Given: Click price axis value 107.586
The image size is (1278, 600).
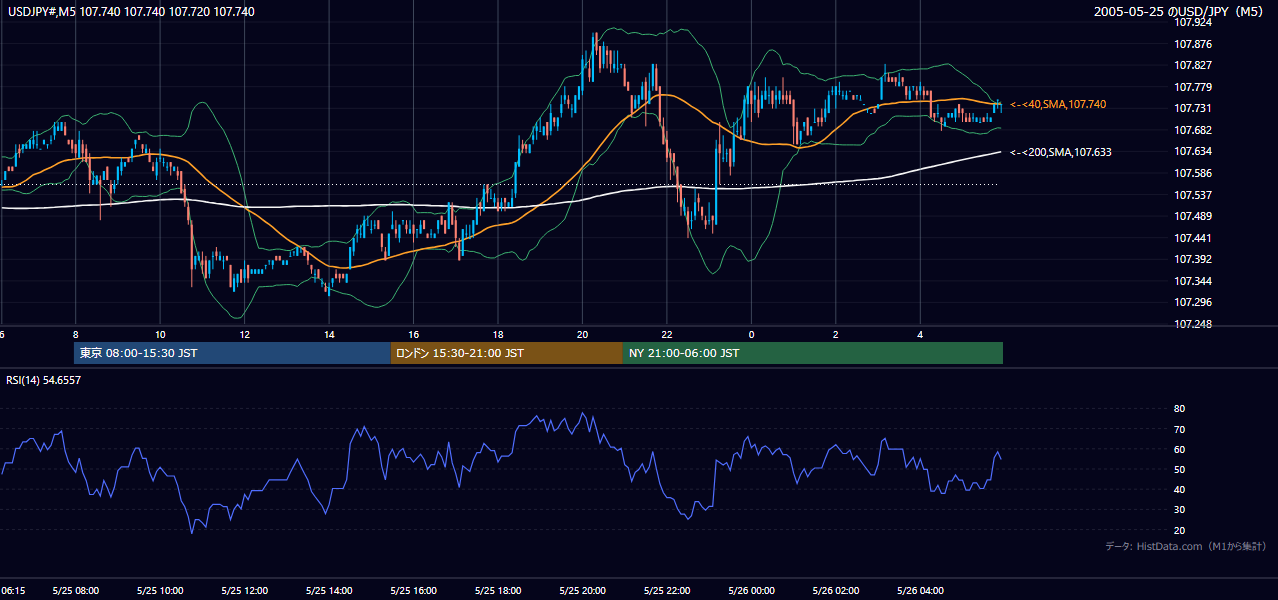Looking at the screenshot, I should point(1194,173).
